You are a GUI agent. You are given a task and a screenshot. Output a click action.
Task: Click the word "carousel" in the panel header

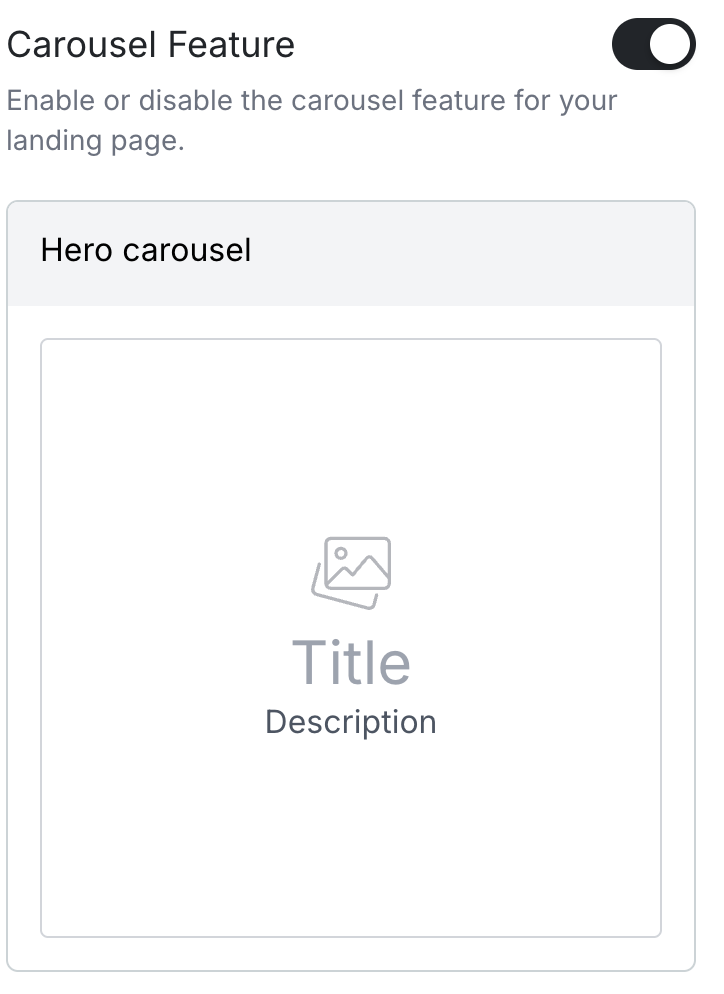[x=186, y=249]
